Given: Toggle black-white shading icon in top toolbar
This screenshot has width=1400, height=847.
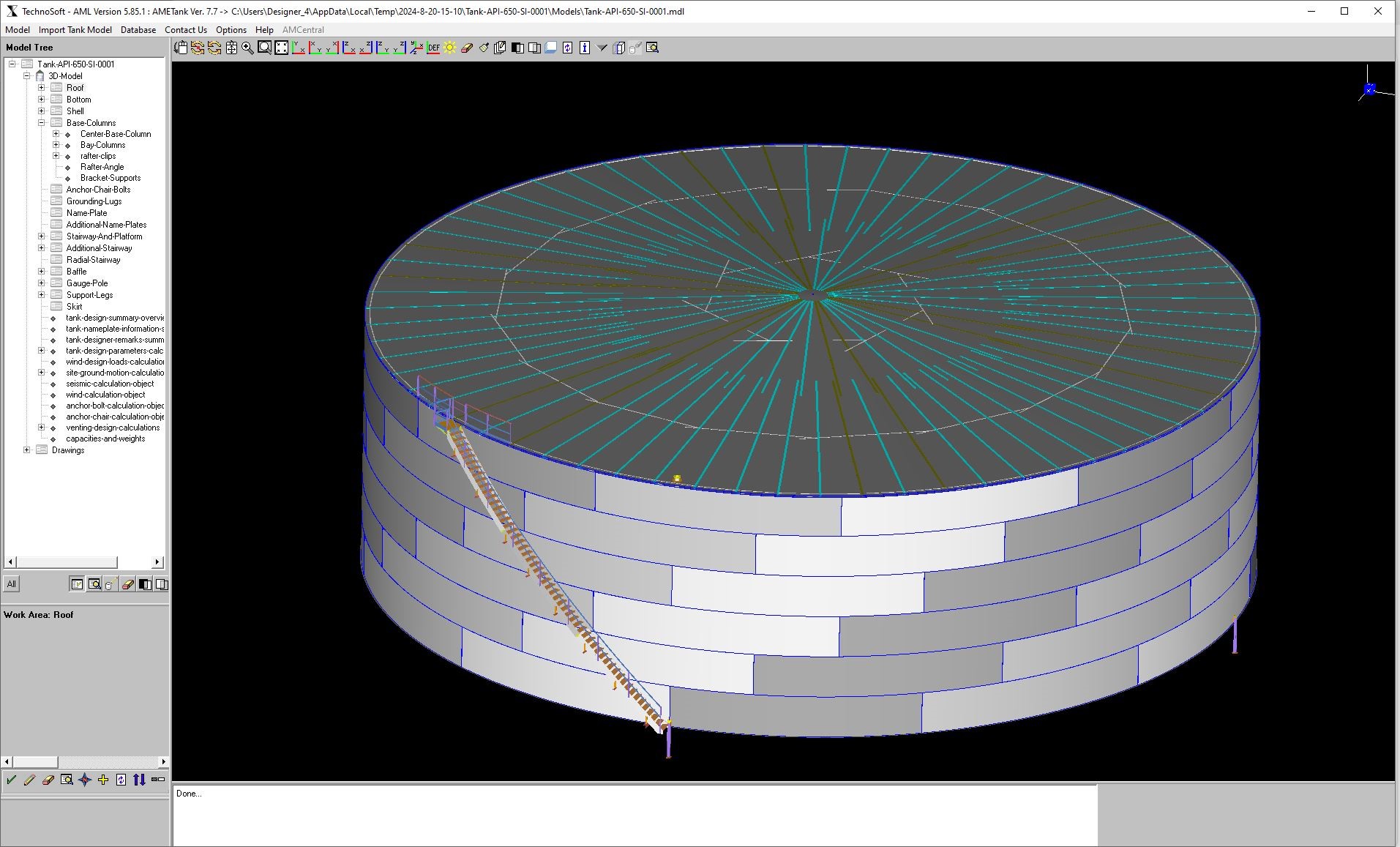Looking at the screenshot, I should [517, 48].
